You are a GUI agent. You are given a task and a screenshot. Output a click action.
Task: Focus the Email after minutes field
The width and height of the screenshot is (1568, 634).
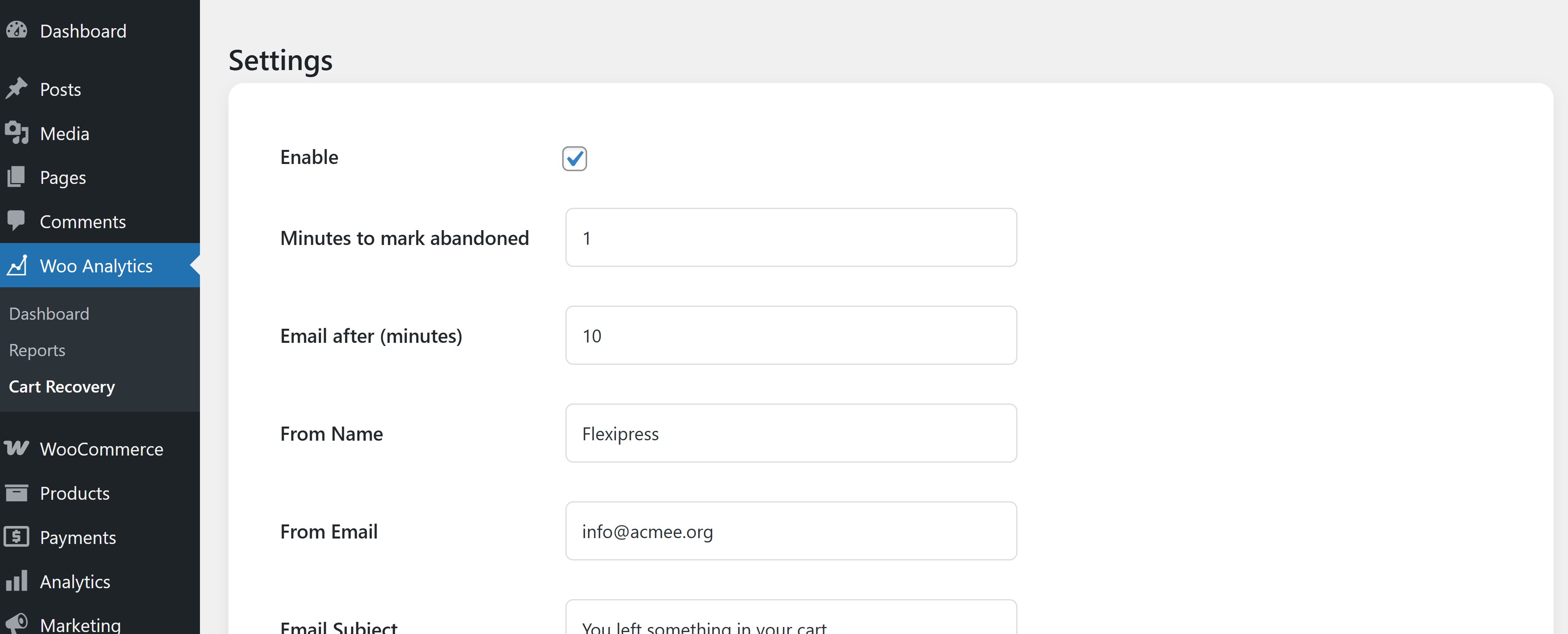tap(791, 335)
